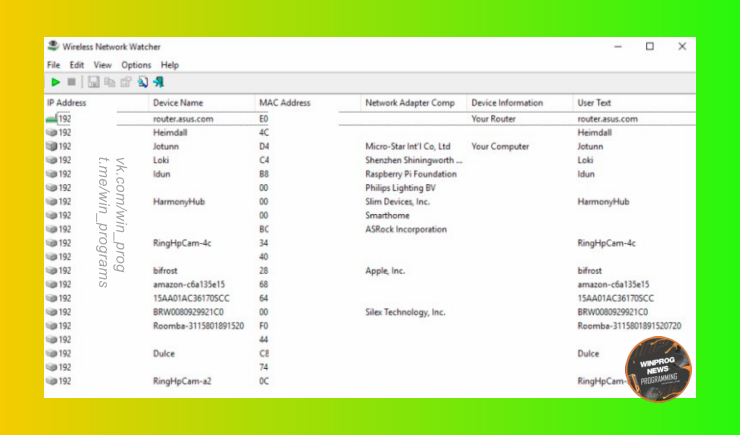Viewport: 740px width, 435px height.
Task: Click the 'Smarthome' adapter company cell
Action: tap(387, 215)
